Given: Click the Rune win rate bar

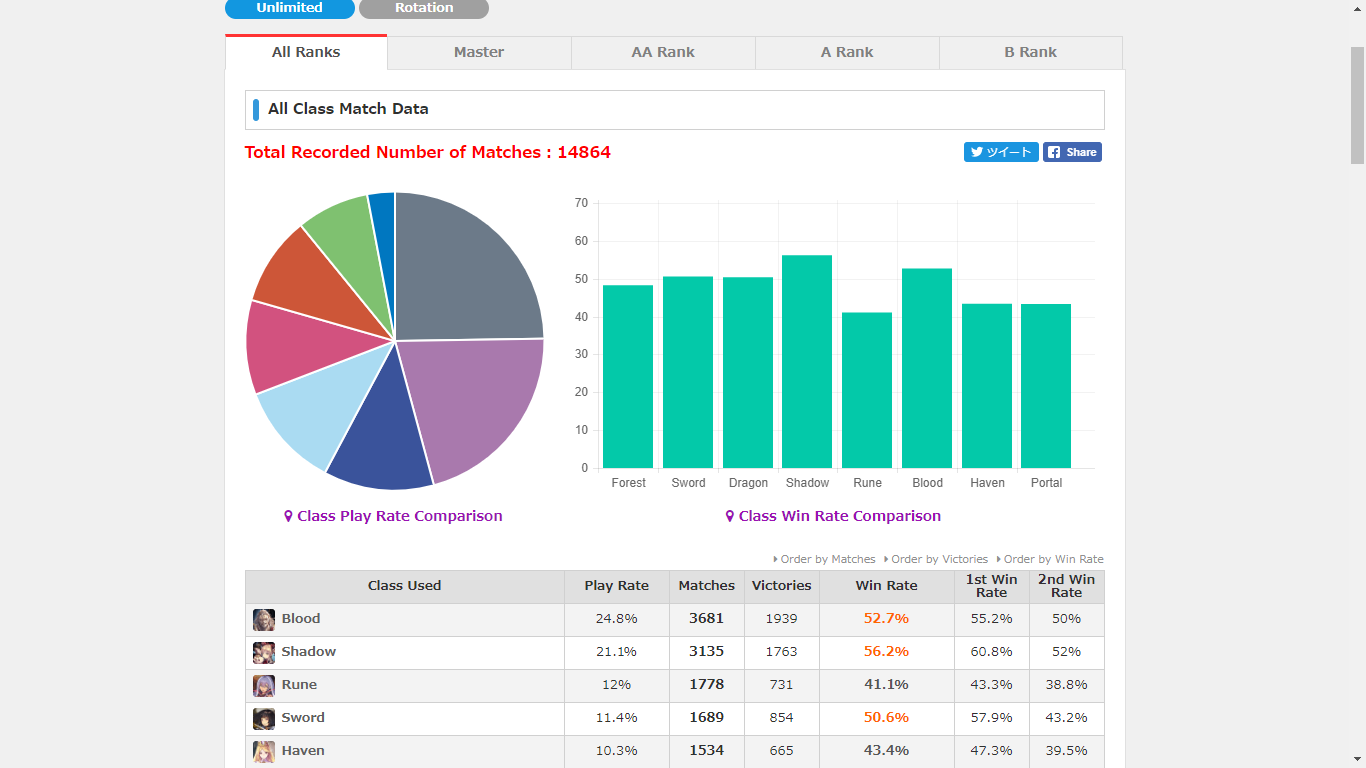Looking at the screenshot, I should (867, 390).
